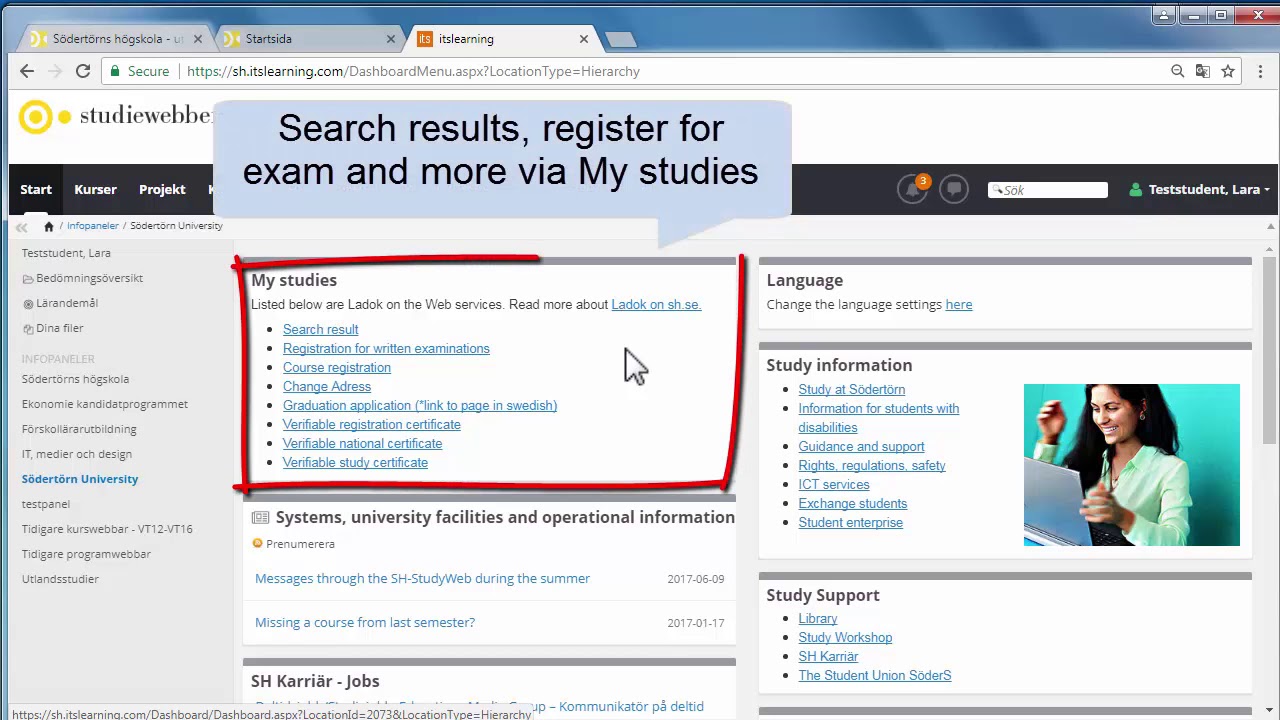
Task: Open Kurser menu item
Action: (95, 189)
